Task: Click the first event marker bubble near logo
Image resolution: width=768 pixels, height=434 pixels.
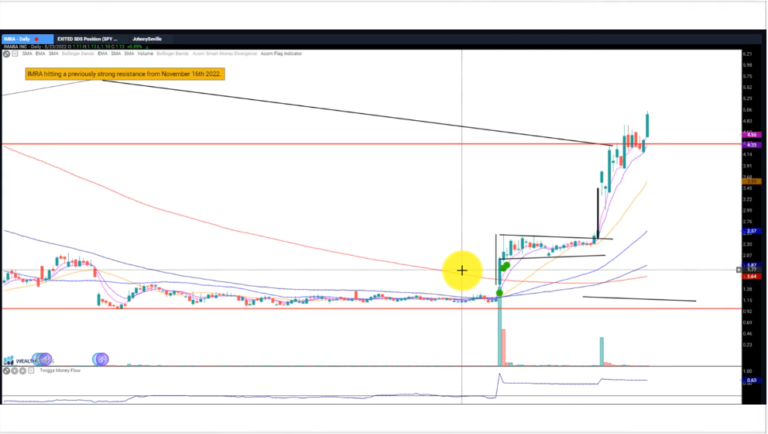Action: [x=44, y=359]
